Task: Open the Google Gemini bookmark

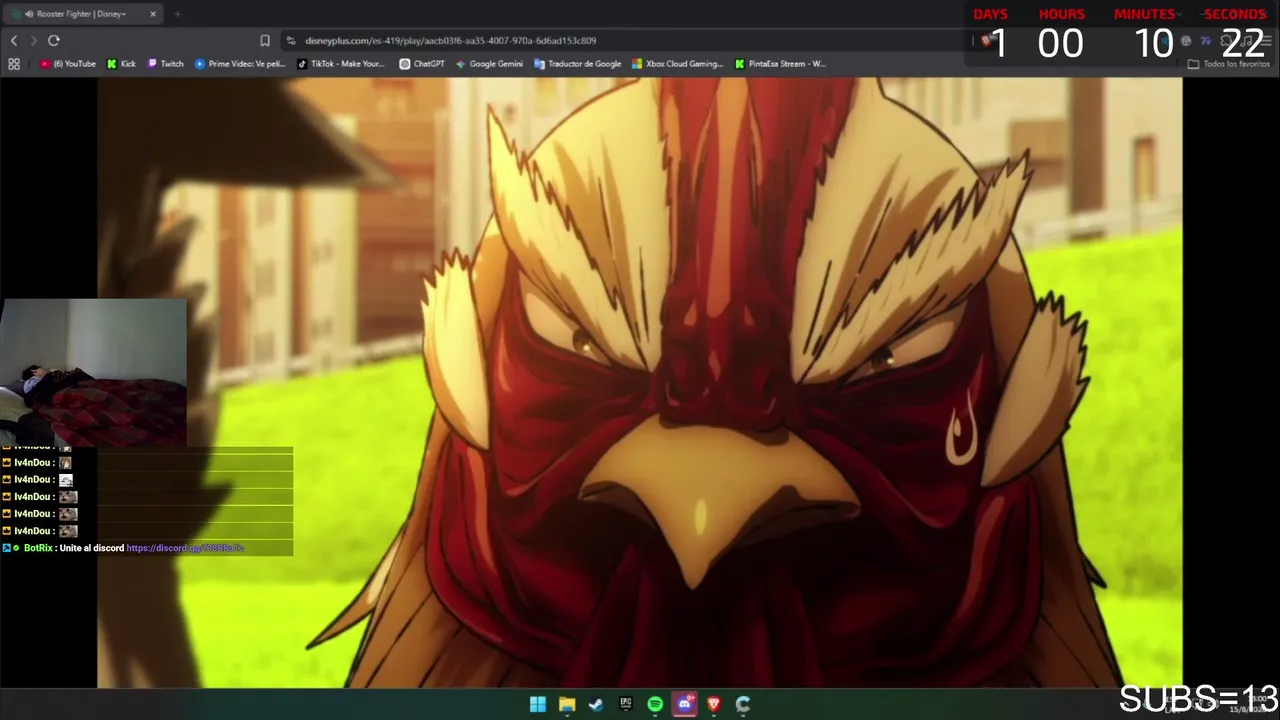Action: coord(489,64)
